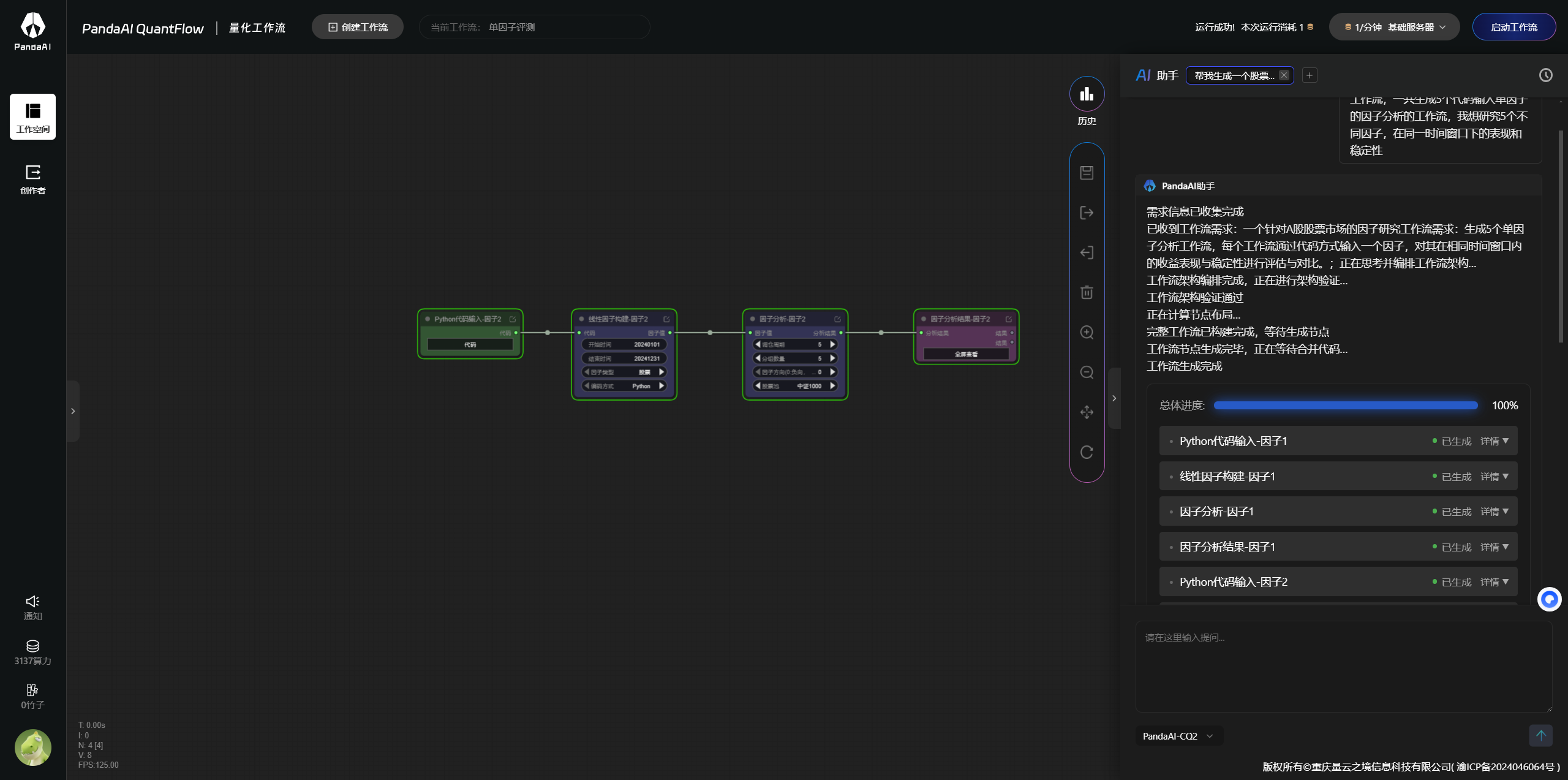The image size is (1568, 780).
Task: Click the PandaAI logo at top left
Action: [32, 31]
